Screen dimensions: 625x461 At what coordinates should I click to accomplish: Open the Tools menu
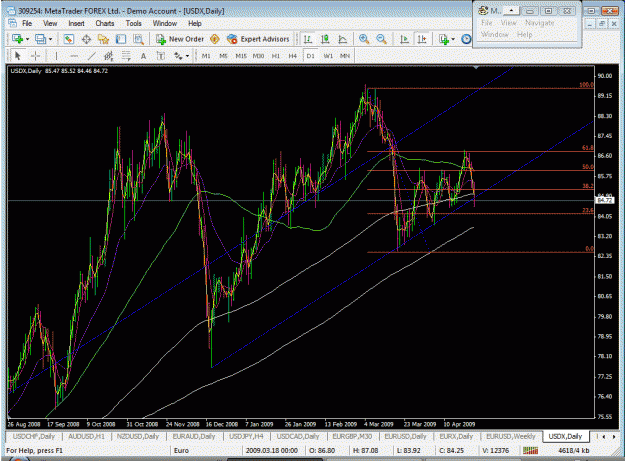coord(134,23)
